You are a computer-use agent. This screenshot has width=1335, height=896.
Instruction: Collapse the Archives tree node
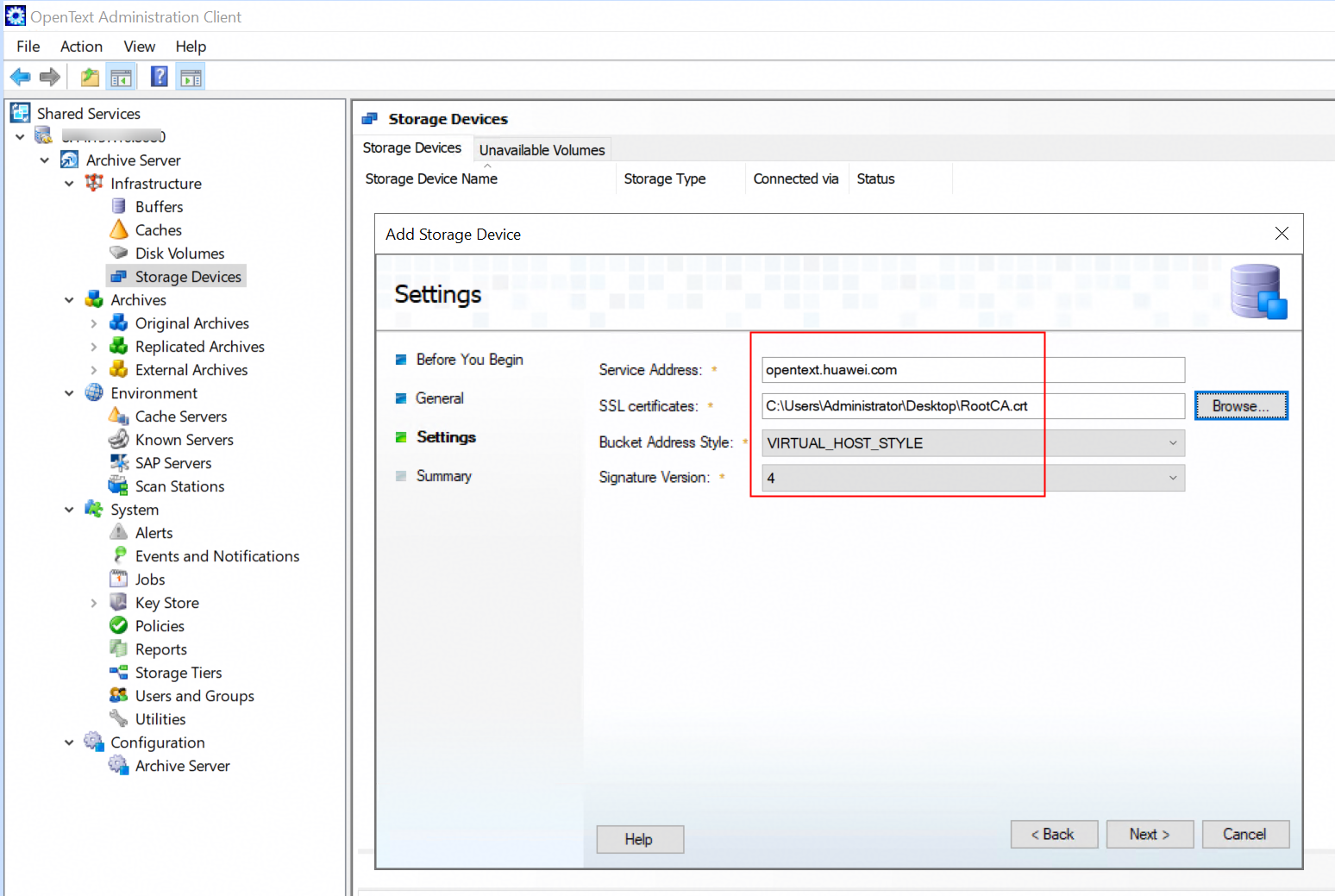coord(69,299)
